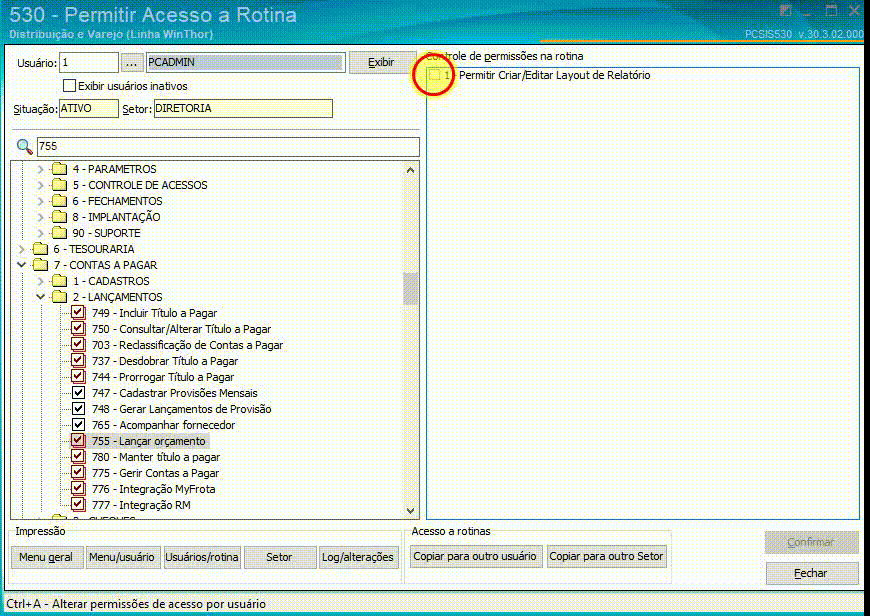This screenshot has width=870, height=616.
Task: Select the 5 - CONTROLE DE ACESSOS folder icon
Action: pyautogui.click(x=59, y=185)
